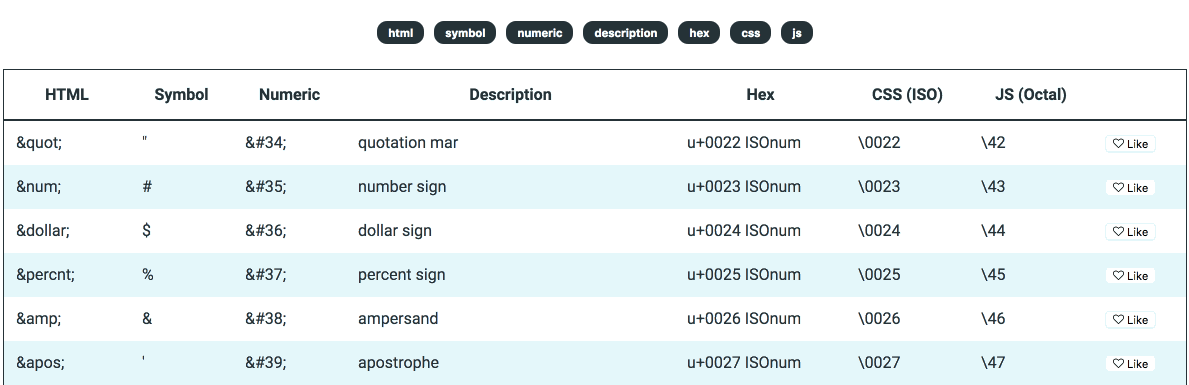Select the &percnt; HTML entity cell
1189x385 pixels.
tap(45, 274)
